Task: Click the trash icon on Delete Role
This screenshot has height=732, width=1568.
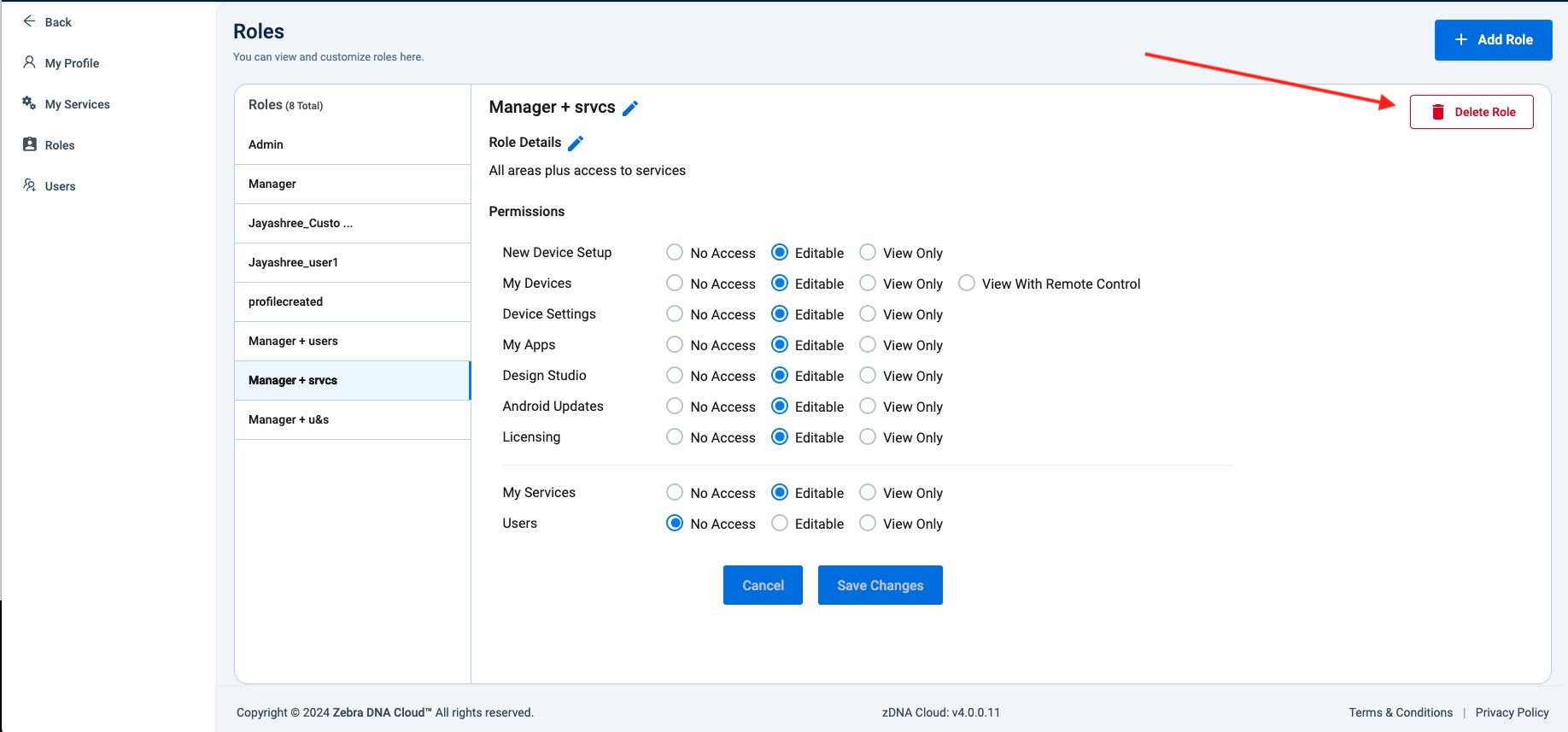Action: [x=1437, y=112]
